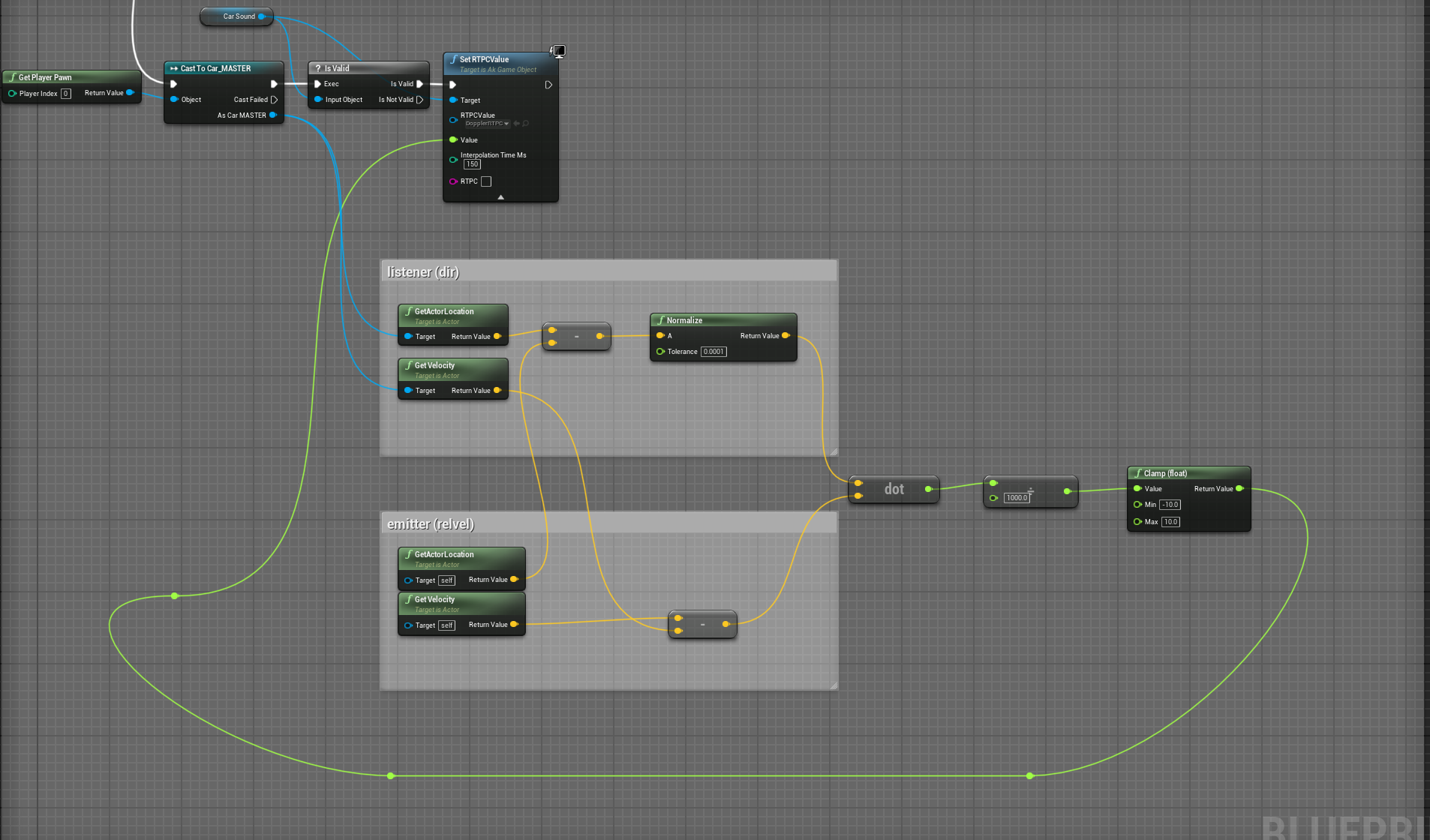Click the Normalize Return Value pin
The image size is (1430, 840).
point(786,336)
